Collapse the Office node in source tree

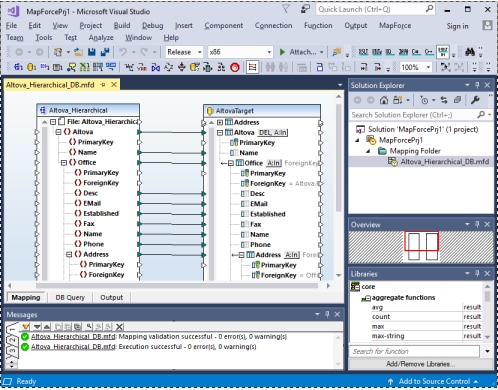tap(64, 163)
